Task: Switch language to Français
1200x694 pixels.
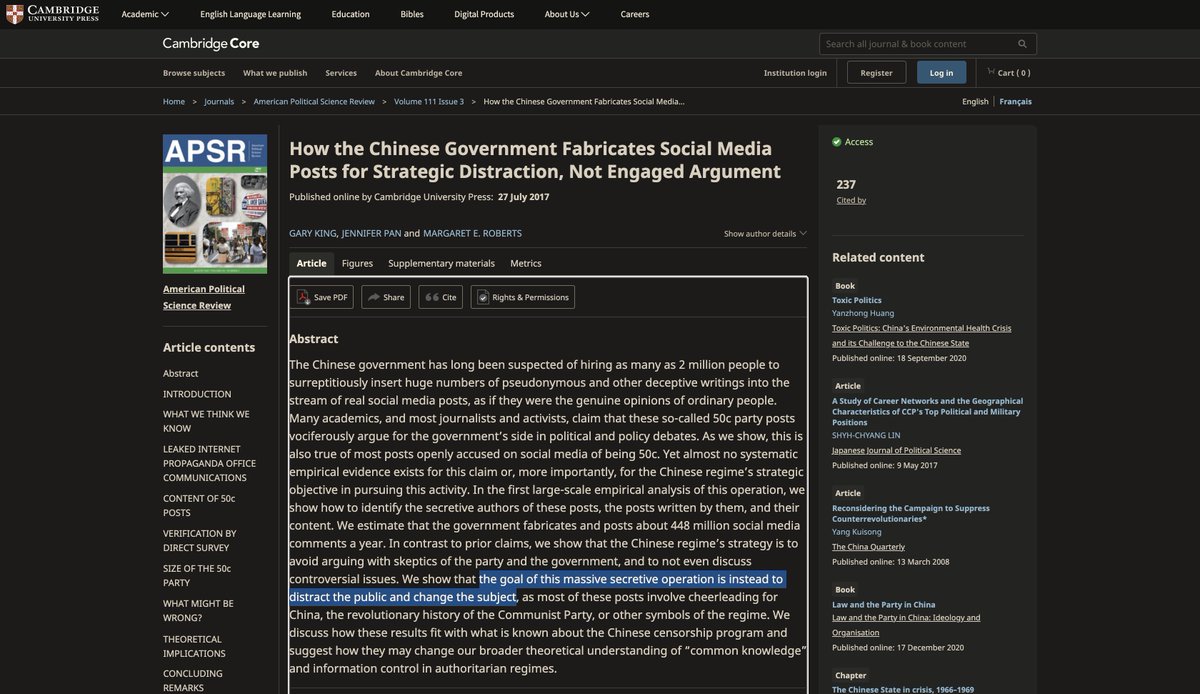Action: coord(1015,101)
